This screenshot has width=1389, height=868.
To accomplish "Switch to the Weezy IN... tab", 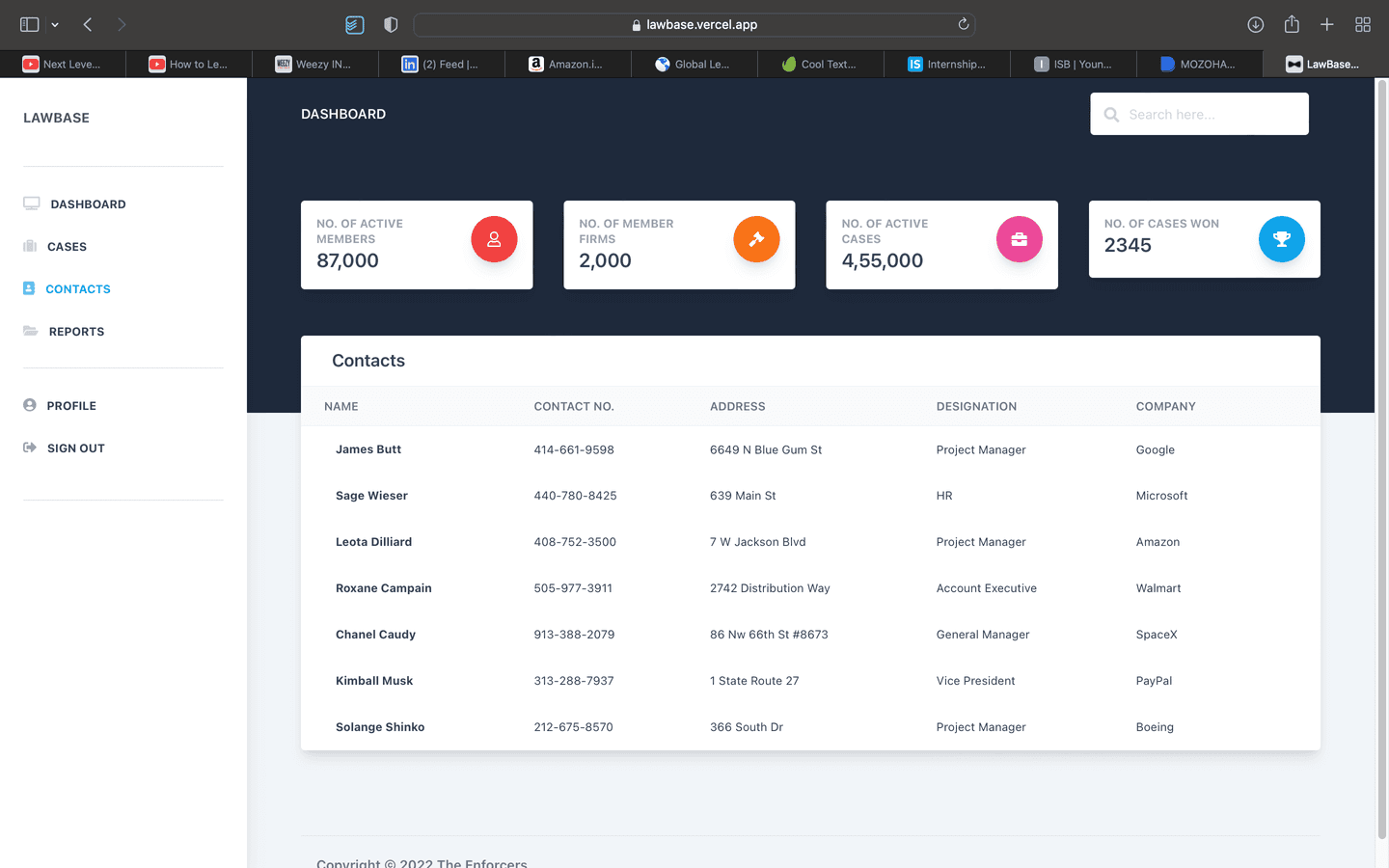I will click(315, 64).
